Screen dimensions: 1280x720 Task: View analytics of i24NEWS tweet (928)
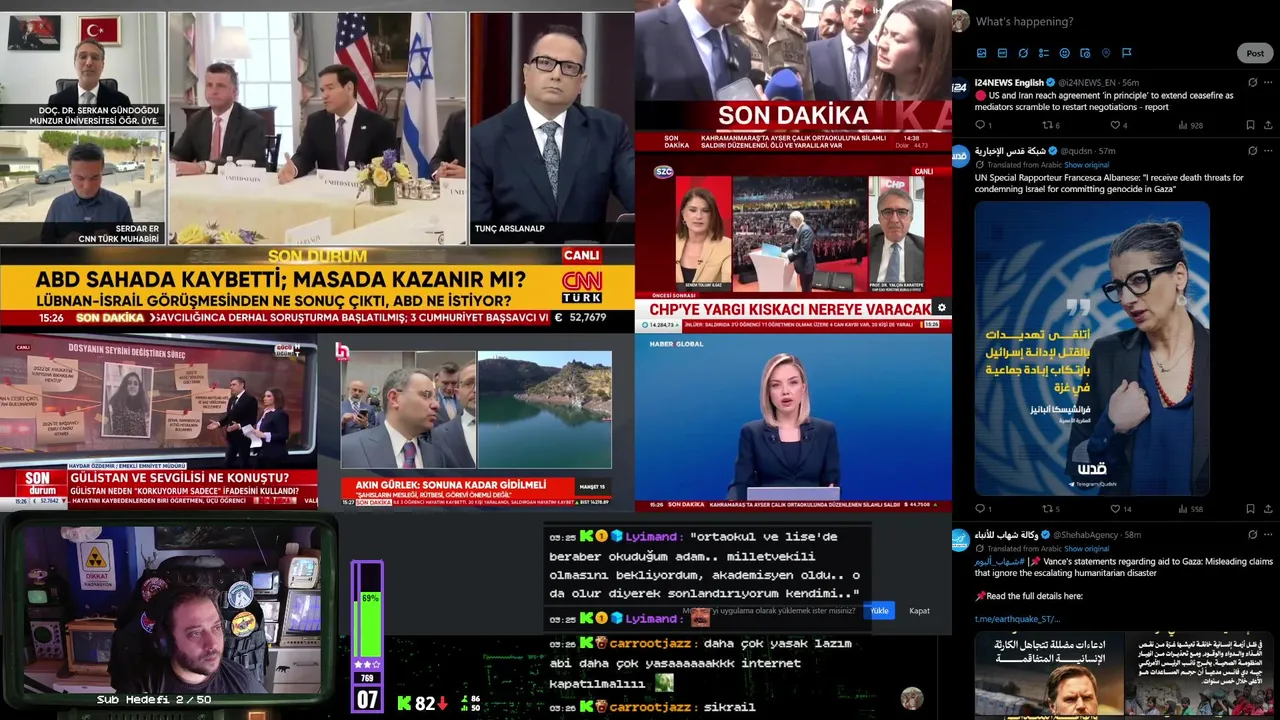tap(1189, 125)
